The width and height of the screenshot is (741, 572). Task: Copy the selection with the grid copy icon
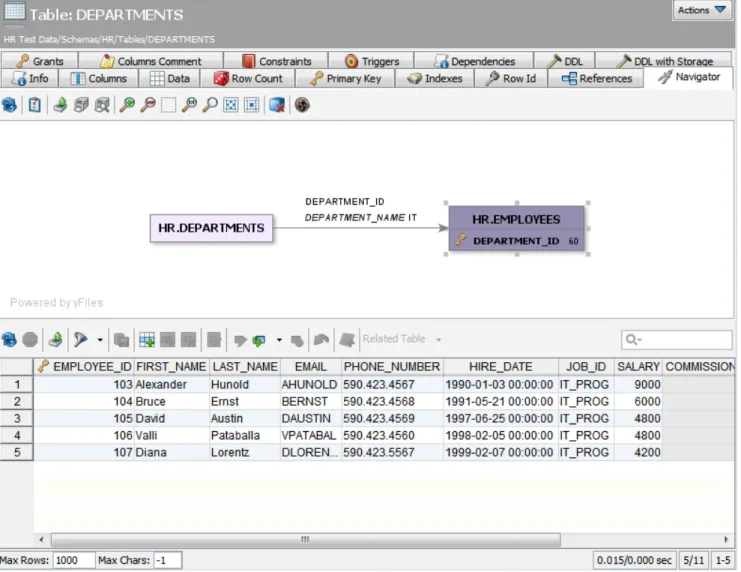(121, 340)
